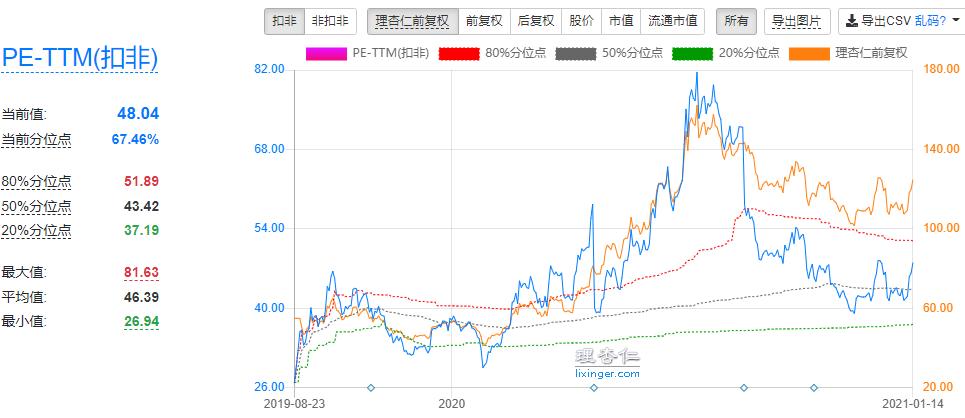Open the 乱码? help link
The width and height of the screenshot is (965, 418).
[930, 21]
